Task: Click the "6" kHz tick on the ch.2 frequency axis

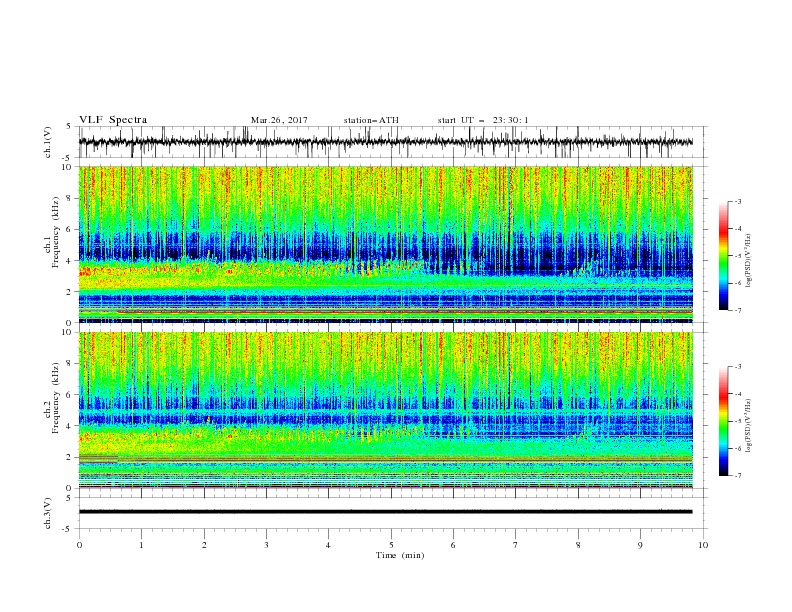Action: tap(69, 395)
